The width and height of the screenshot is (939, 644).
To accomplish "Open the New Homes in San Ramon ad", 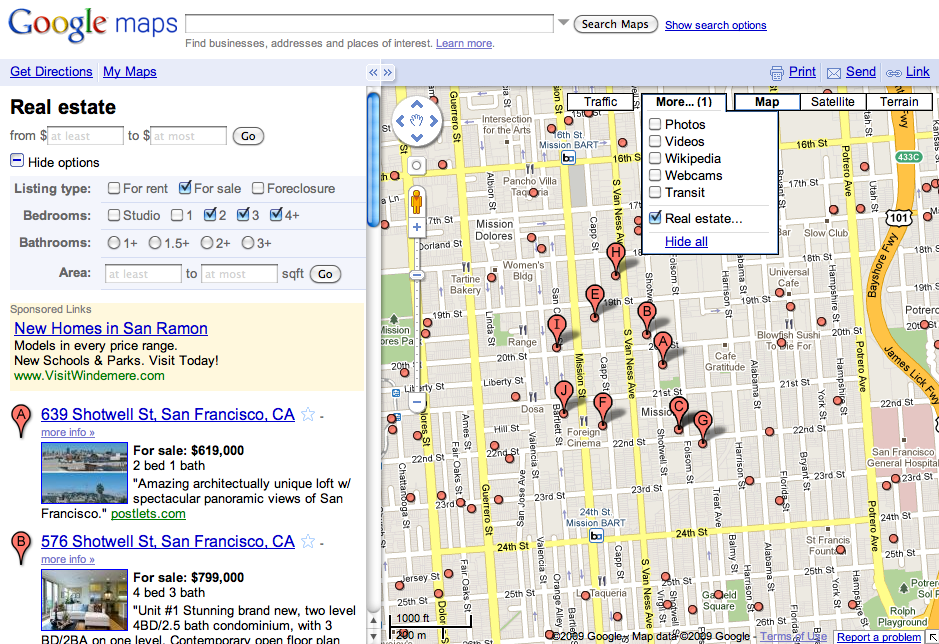I will click(111, 328).
